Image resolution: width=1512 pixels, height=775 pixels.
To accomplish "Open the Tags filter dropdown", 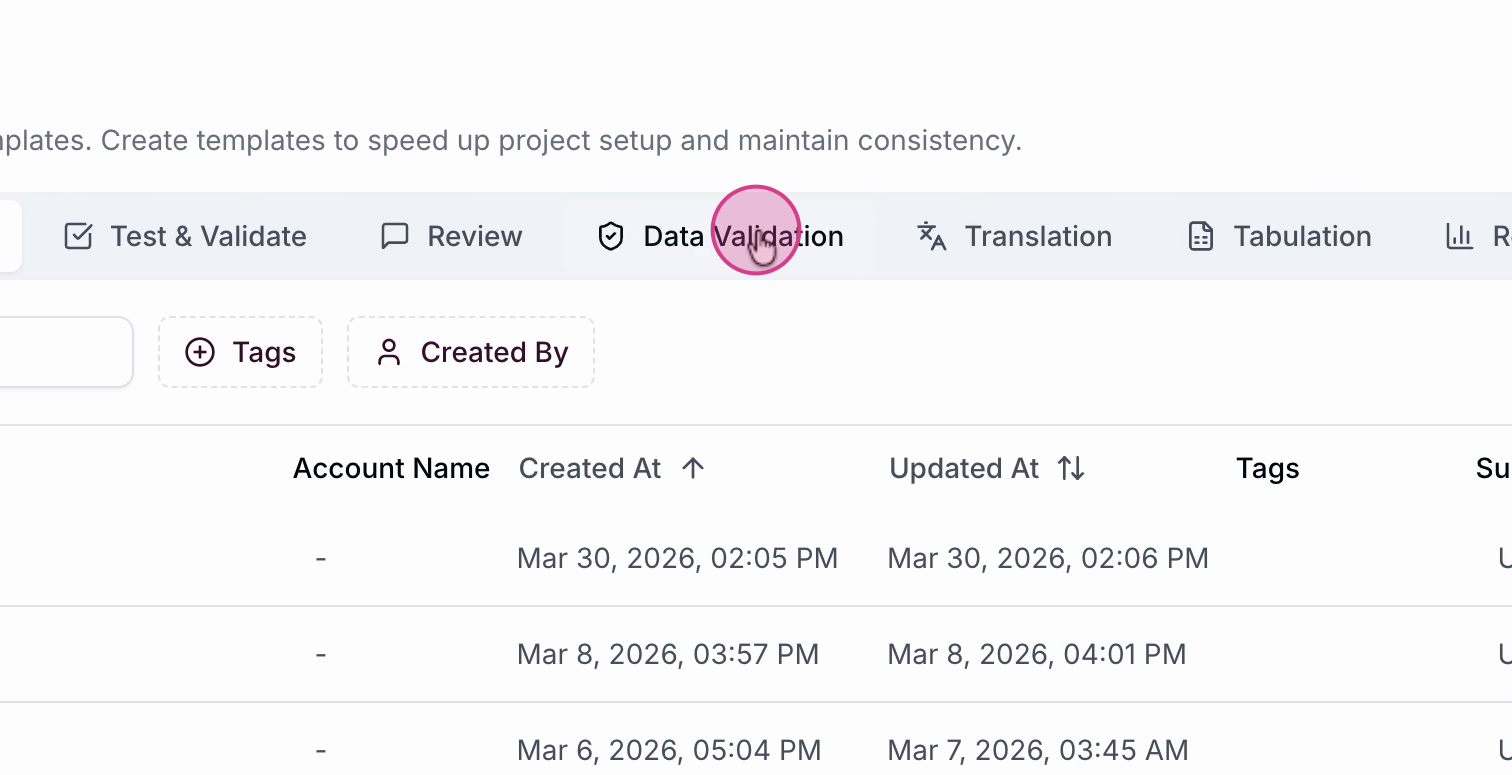I will tap(240, 352).
